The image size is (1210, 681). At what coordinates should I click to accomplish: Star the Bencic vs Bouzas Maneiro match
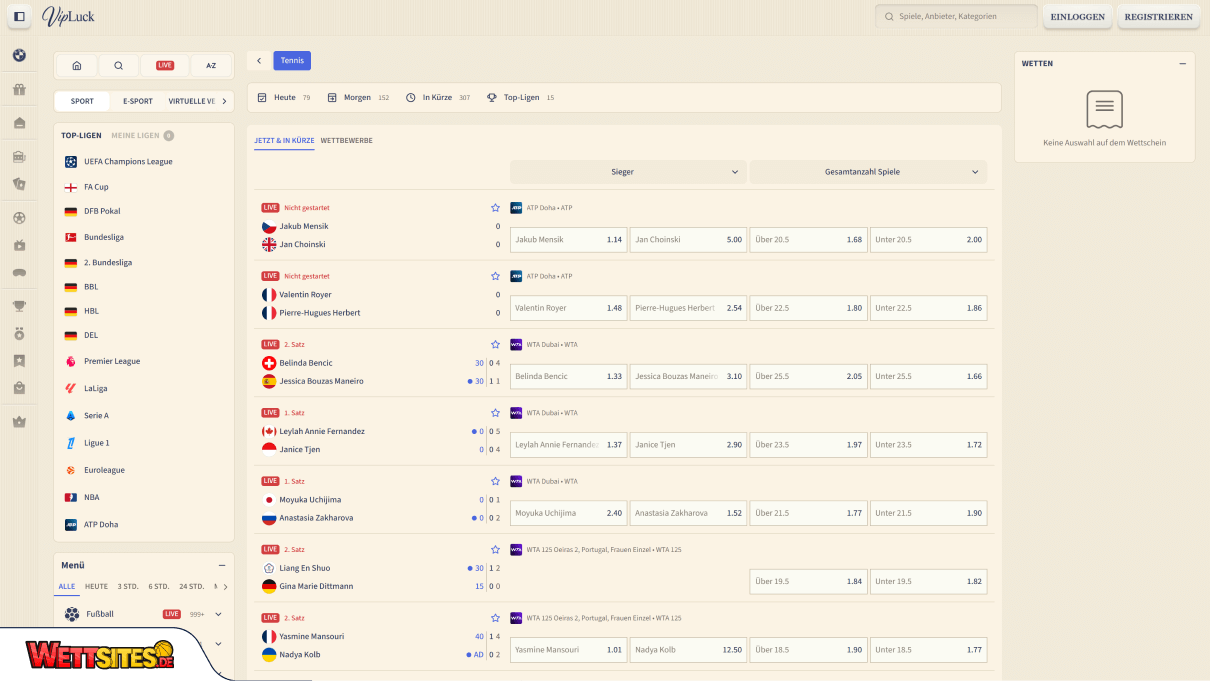pos(495,344)
